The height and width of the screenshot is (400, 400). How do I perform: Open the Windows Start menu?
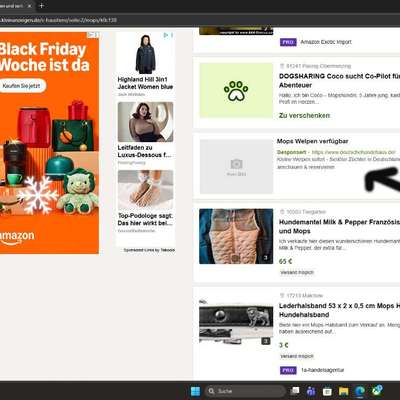(x=195, y=391)
